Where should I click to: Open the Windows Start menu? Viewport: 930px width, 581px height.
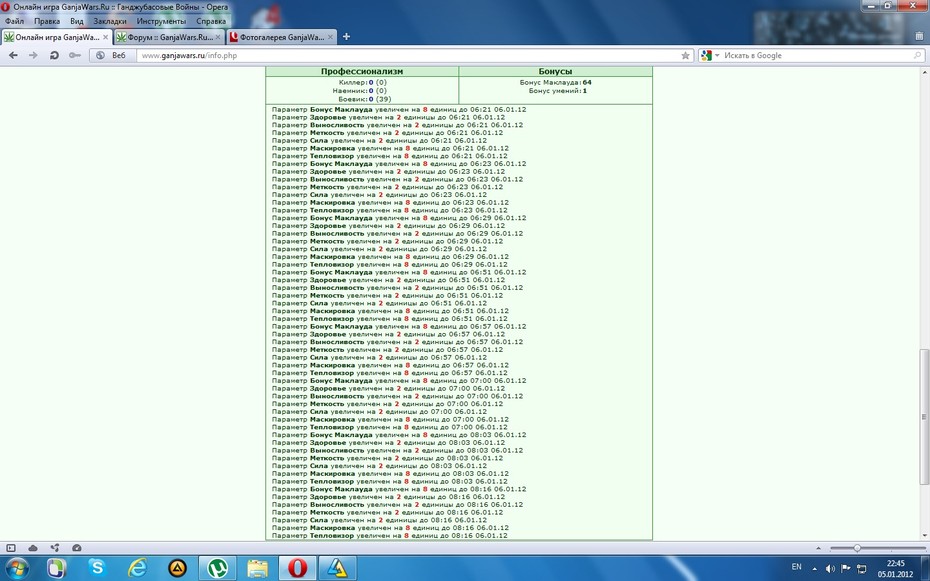pyautogui.click(x=17, y=568)
